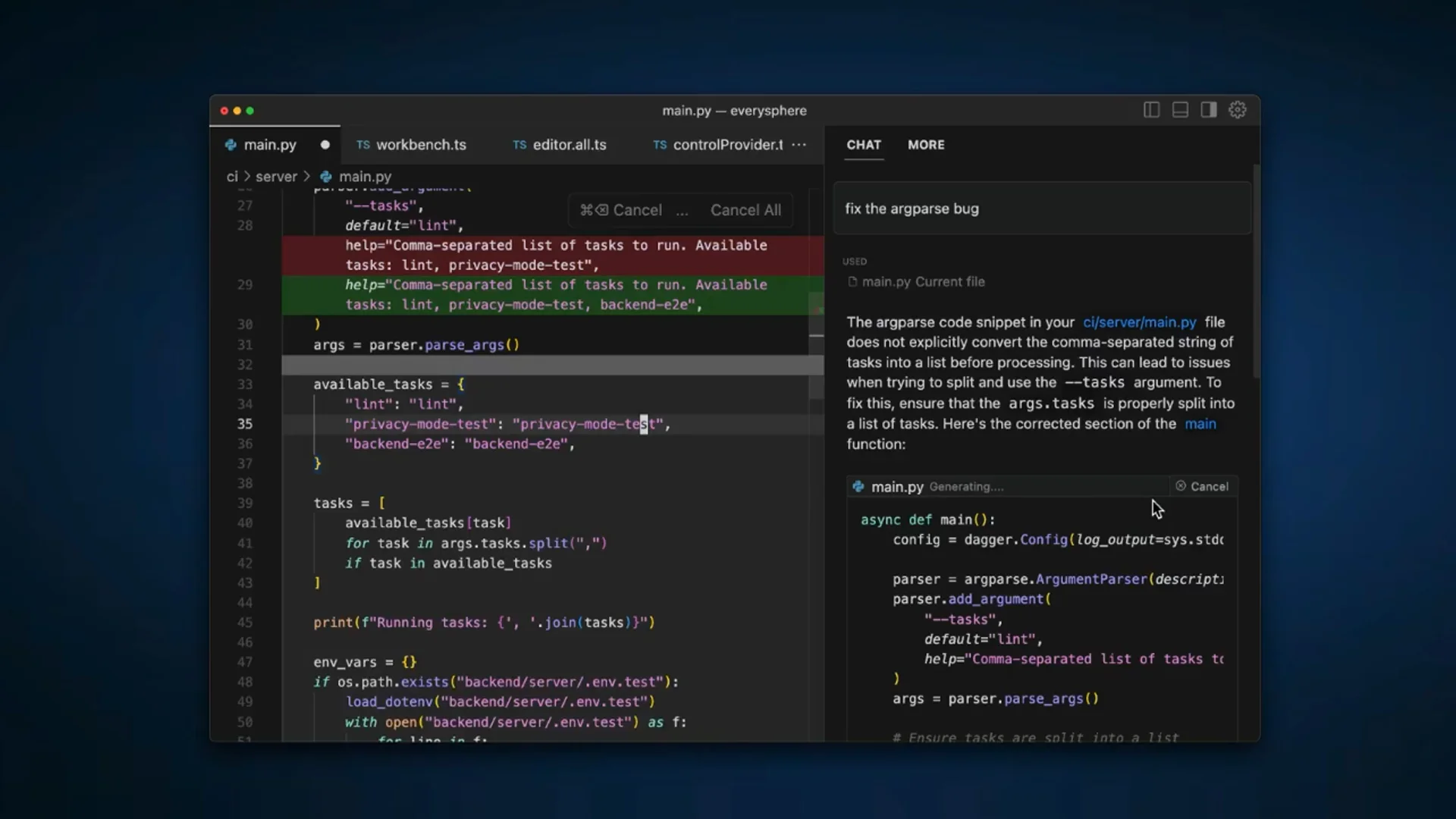Click the TS icon on controlProvider tab
1456x819 pixels.
coord(660,145)
